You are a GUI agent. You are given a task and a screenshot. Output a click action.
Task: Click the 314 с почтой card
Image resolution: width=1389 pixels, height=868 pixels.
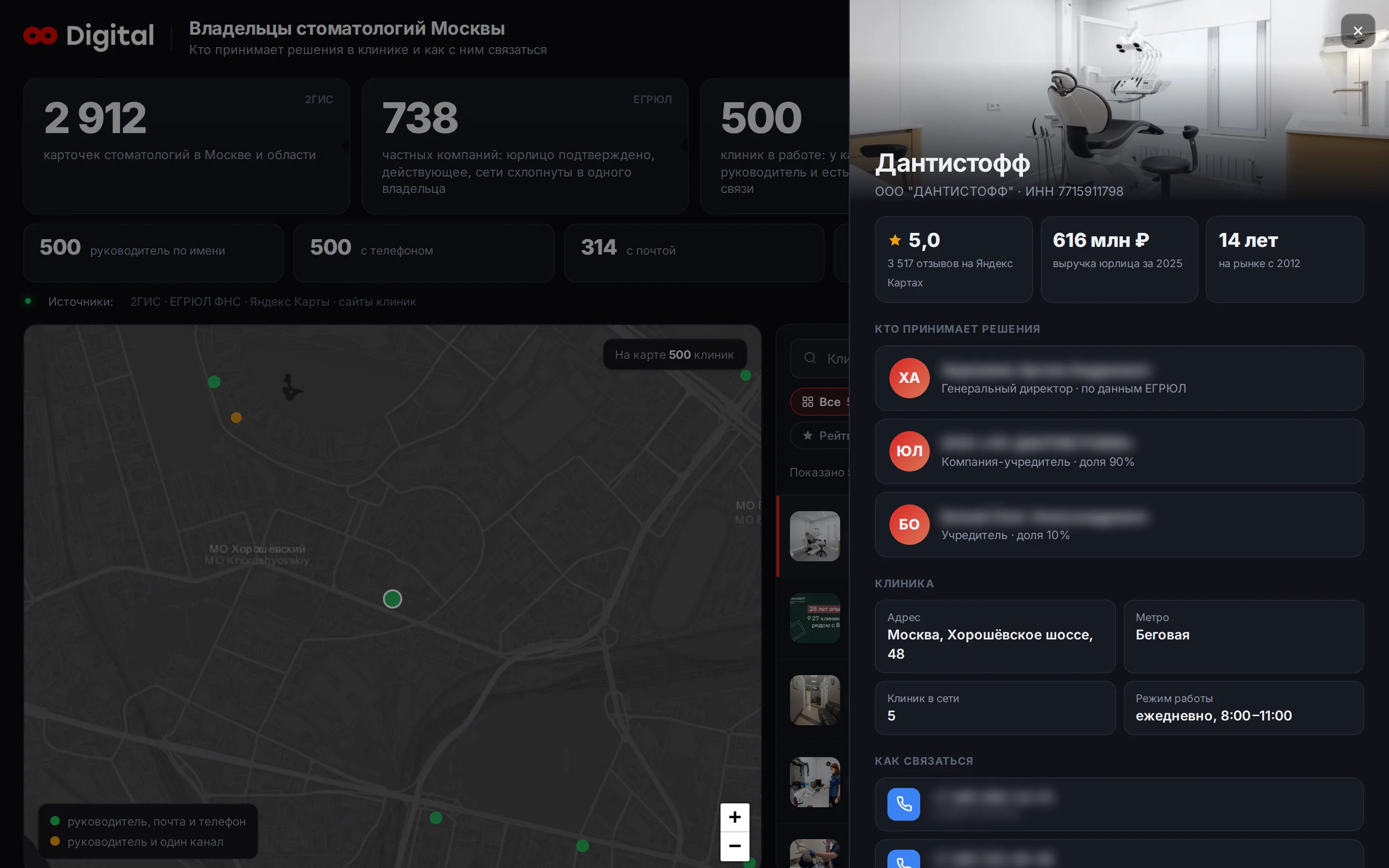click(x=694, y=253)
